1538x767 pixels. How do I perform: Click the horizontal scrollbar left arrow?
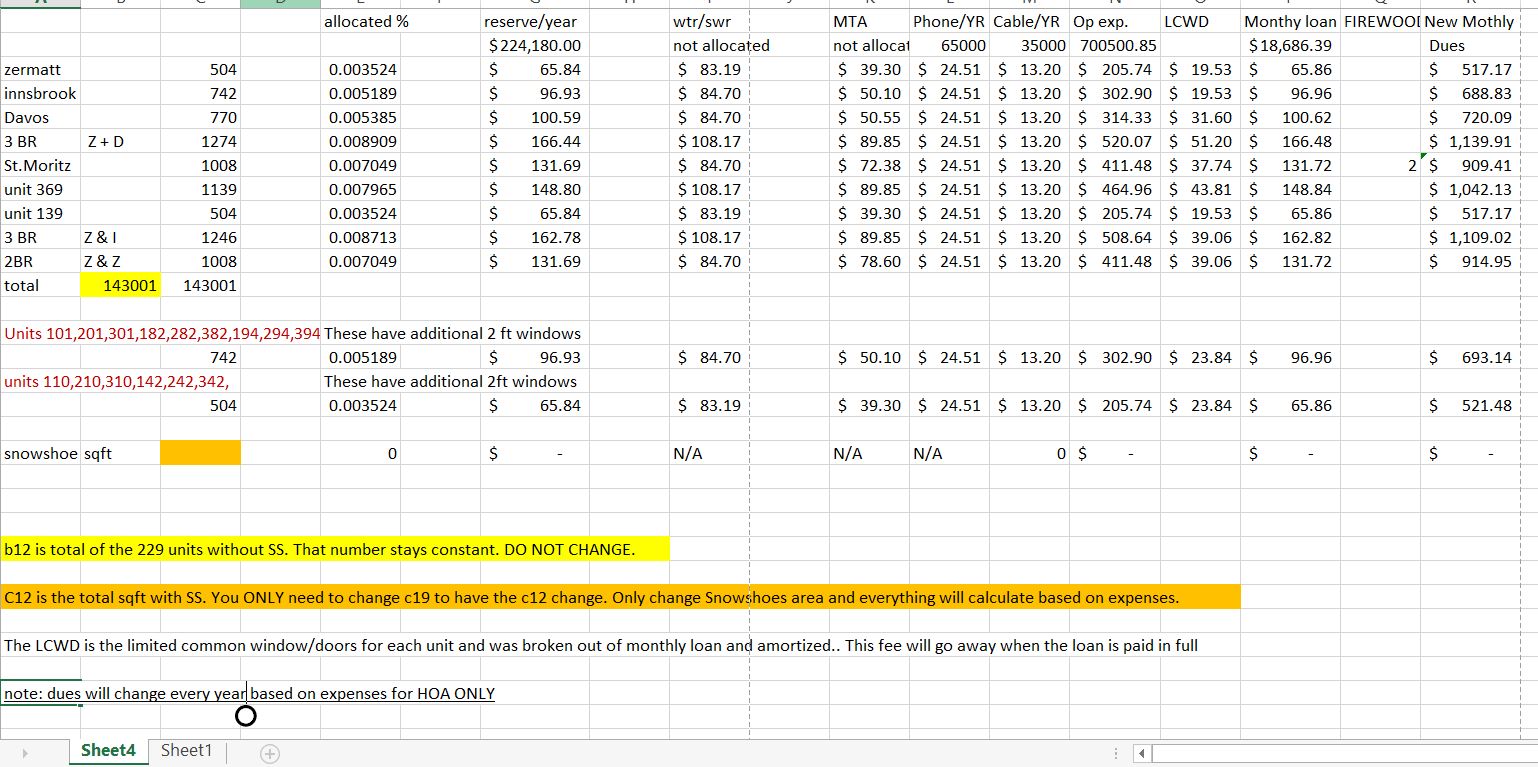(x=1141, y=752)
